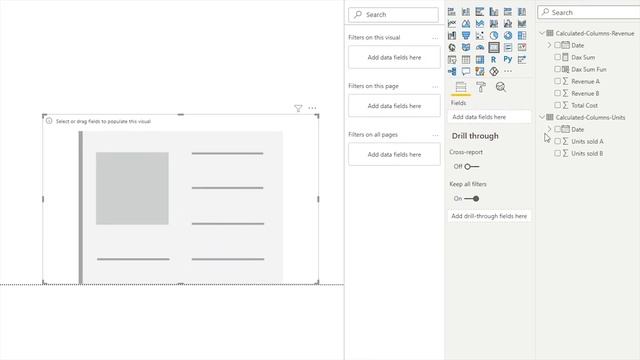The width and height of the screenshot is (640, 360).
Task: Switch to the Analytics magnifier tab
Action: (501, 87)
